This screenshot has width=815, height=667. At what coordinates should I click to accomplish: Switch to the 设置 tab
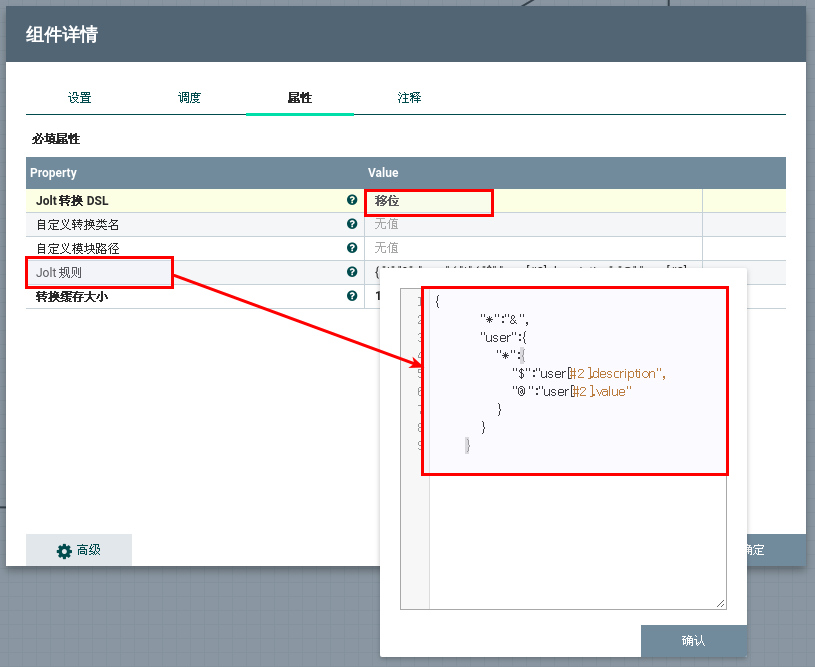(x=80, y=98)
